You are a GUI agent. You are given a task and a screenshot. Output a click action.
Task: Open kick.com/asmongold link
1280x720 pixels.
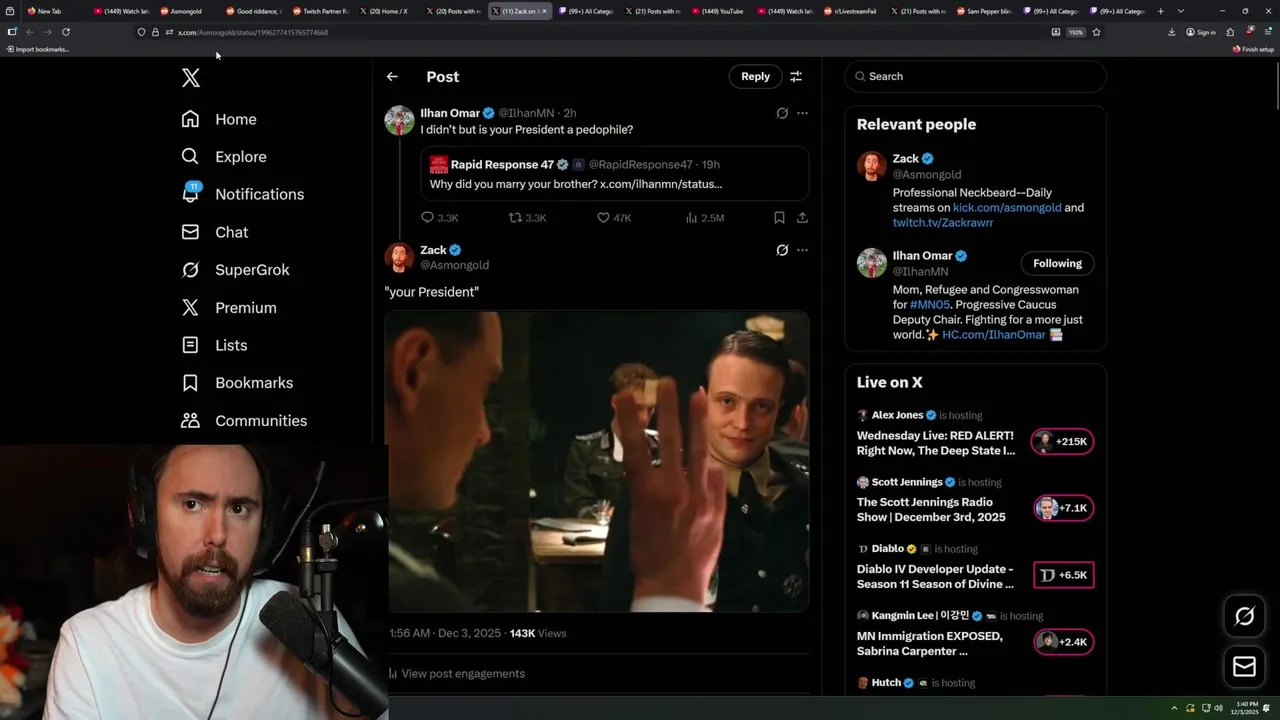click(1006, 208)
